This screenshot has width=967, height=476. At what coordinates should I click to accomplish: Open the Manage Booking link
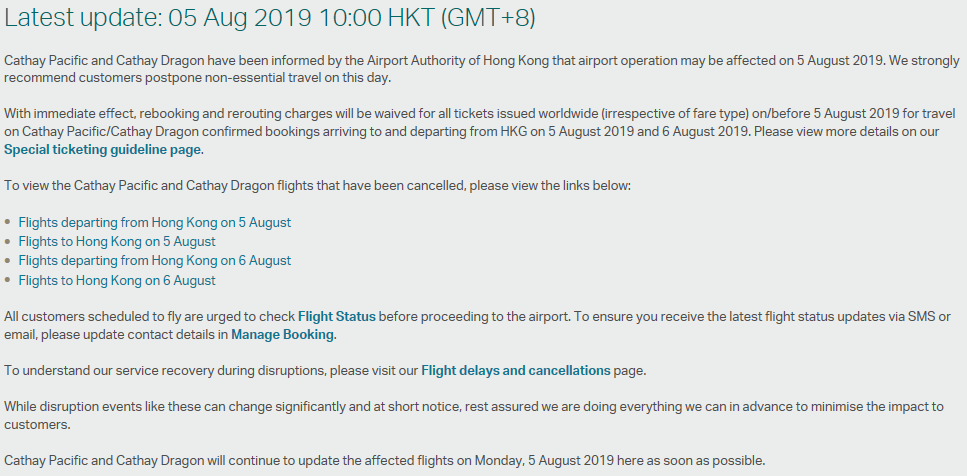[282, 334]
